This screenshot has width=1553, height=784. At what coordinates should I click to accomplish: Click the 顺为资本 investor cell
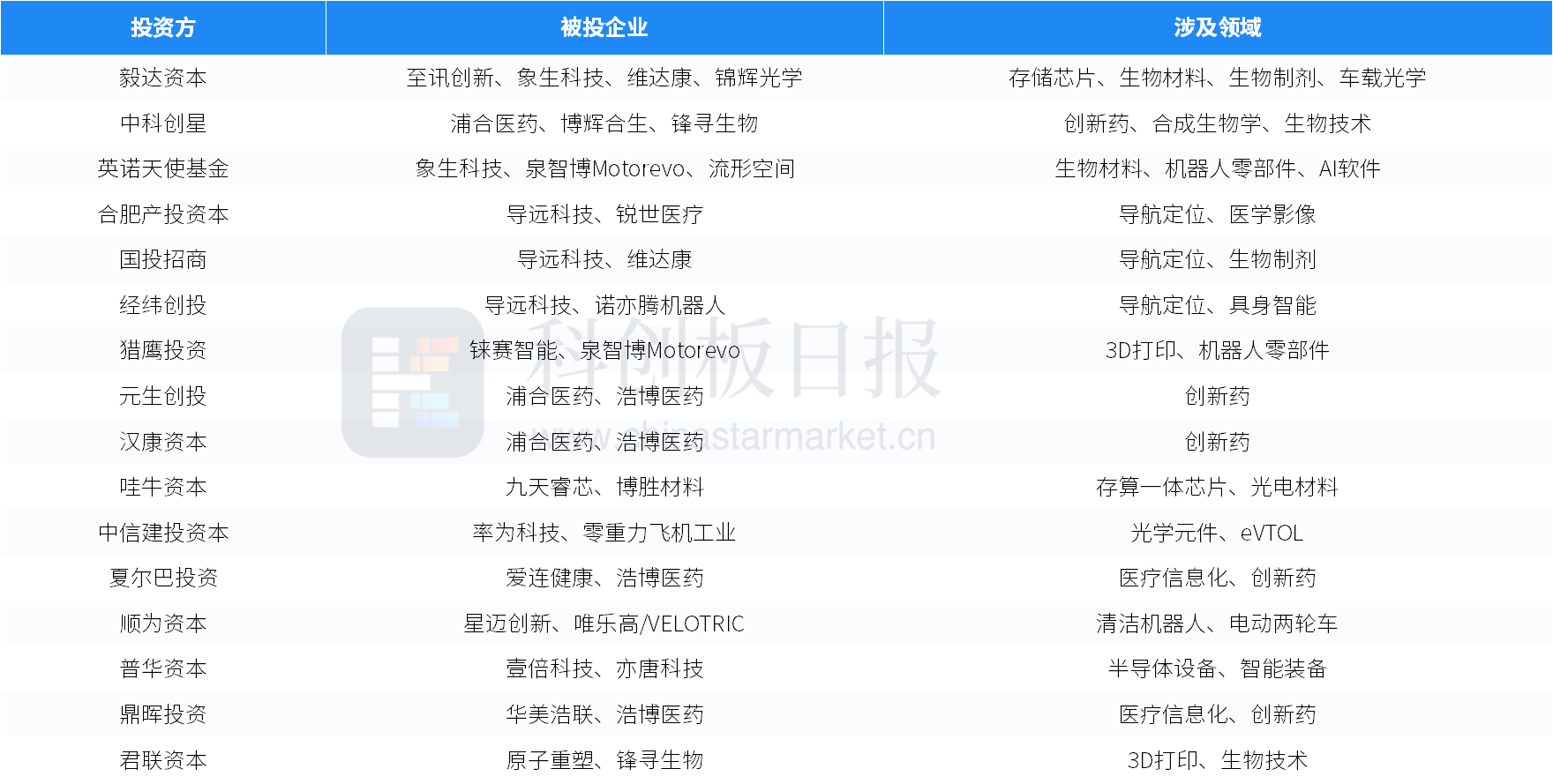point(163,623)
